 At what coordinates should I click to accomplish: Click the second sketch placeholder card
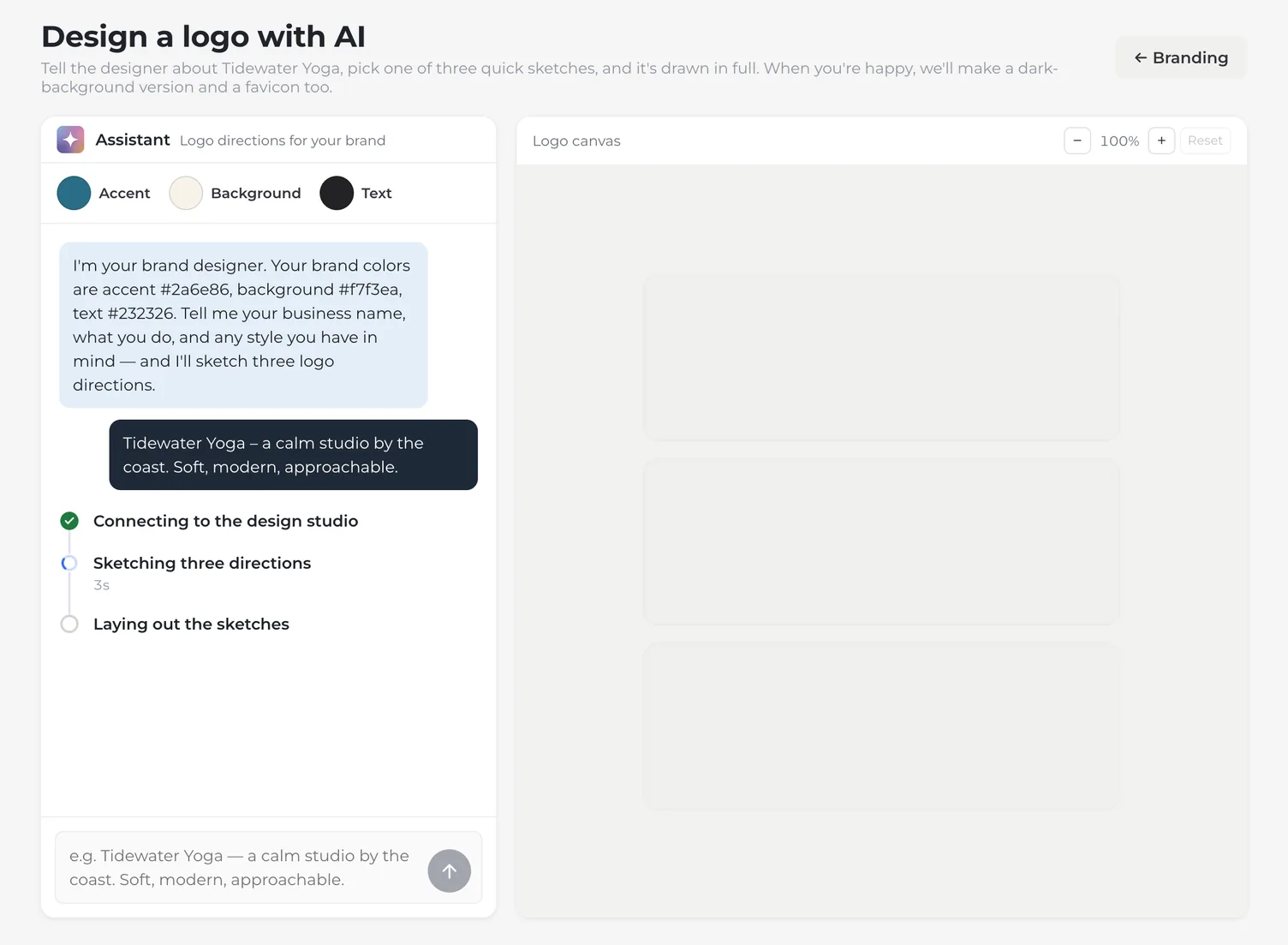tap(881, 541)
